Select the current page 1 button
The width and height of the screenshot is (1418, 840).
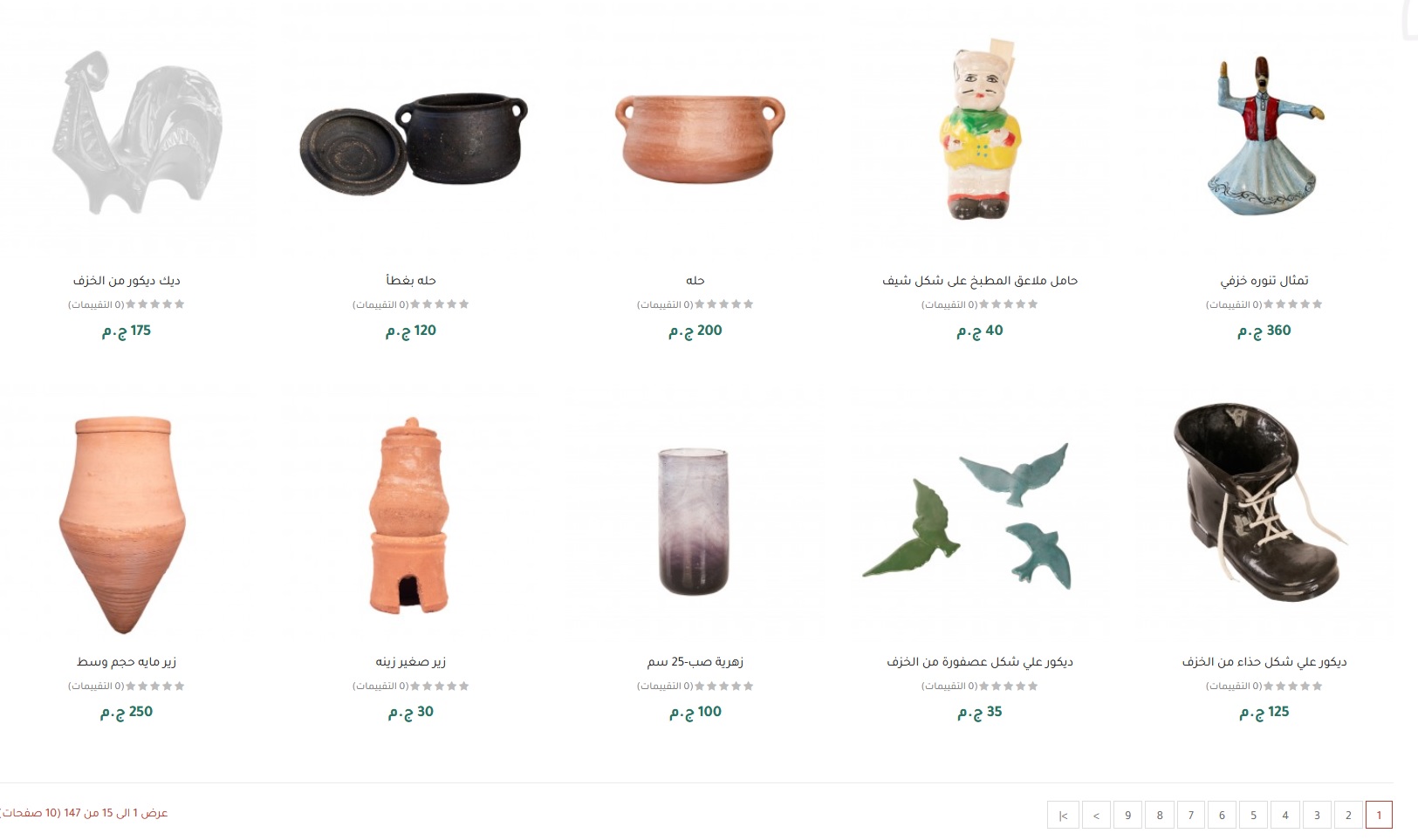pyautogui.click(x=1379, y=815)
